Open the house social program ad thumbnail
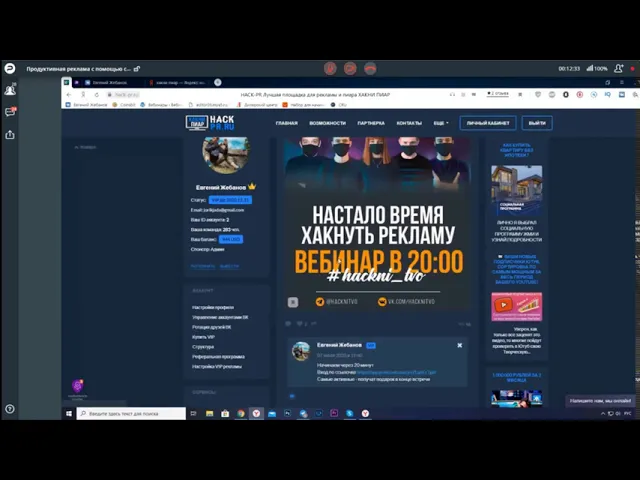640x480 pixels. pyautogui.click(x=516, y=190)
